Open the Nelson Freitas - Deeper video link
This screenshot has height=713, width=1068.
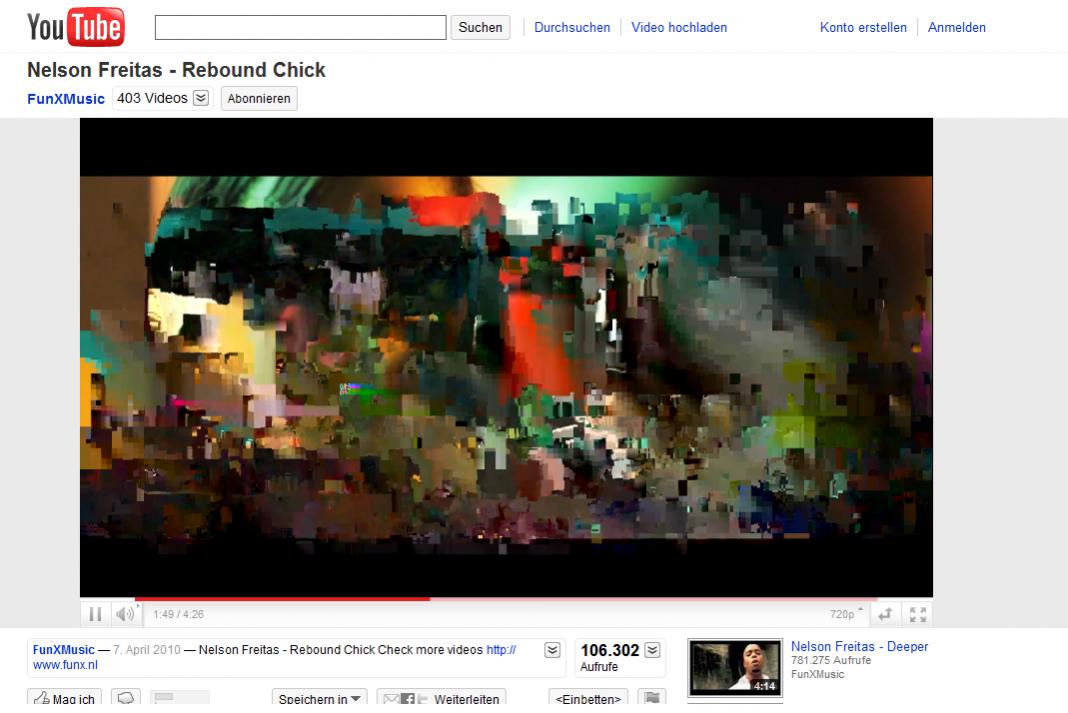click(860, 646)
